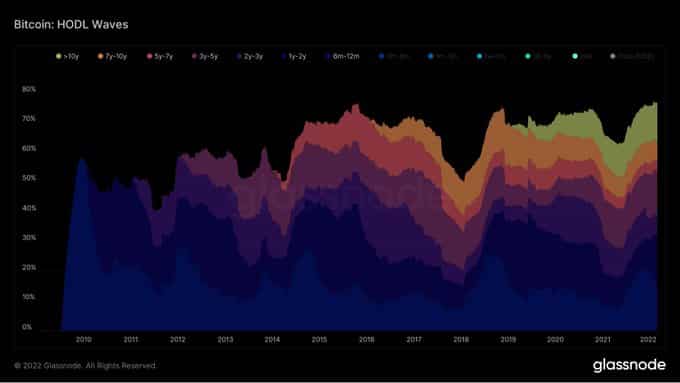Toggle the 1y-2y legend series
The height and width of the screenshot is (383, 680).
[294, 56]
